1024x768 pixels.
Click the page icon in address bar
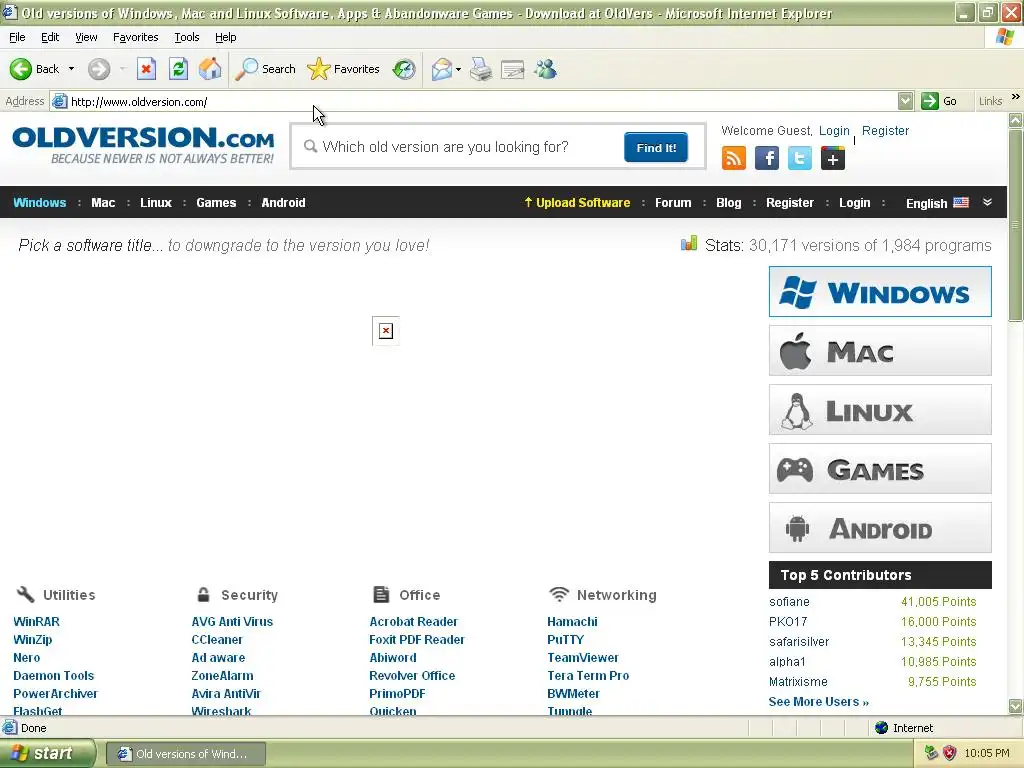[59, 101]
